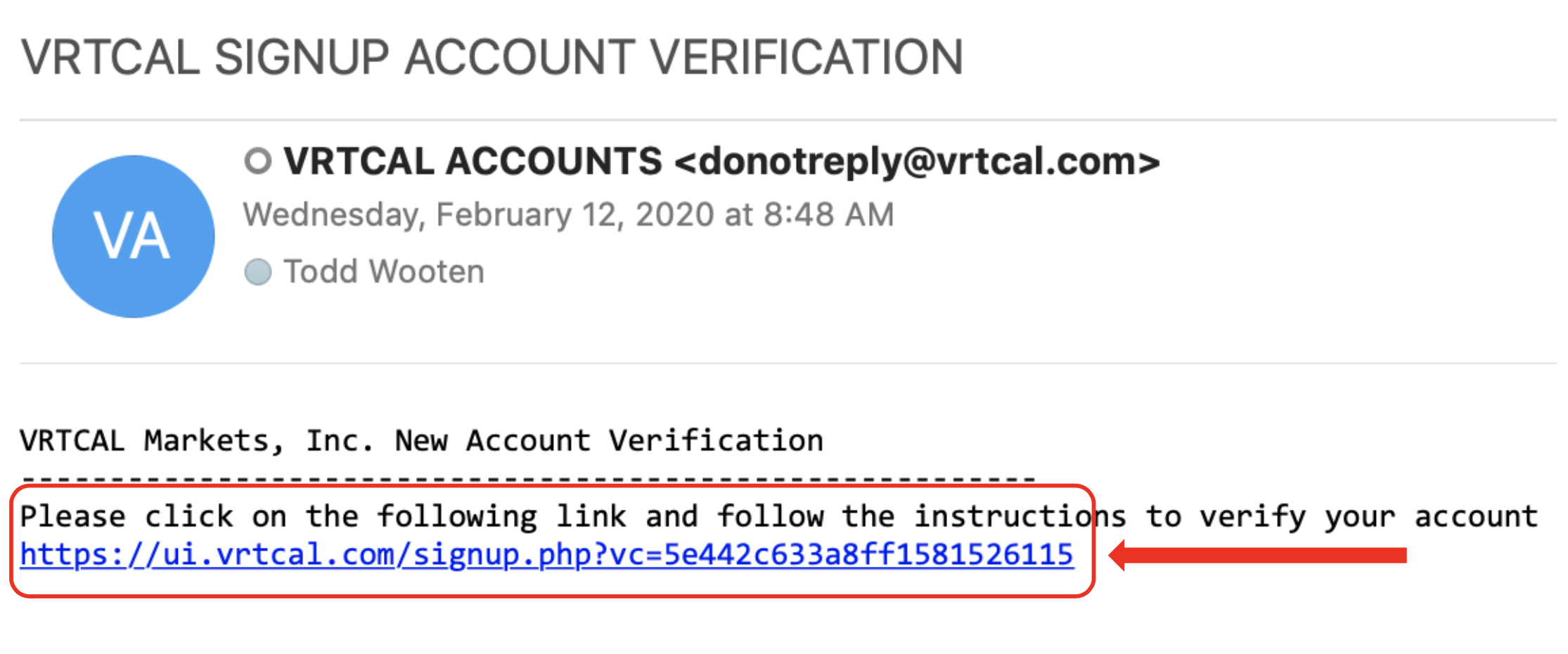Click the VRTCAL SIGNUP ACCOUNT VERIFICATION subject heading

(x=492, y=58)
